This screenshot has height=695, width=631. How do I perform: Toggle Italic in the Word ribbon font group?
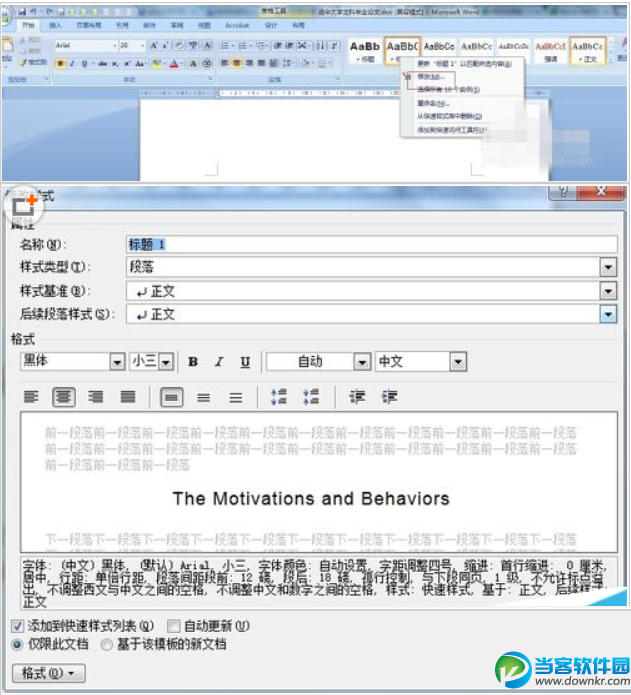(x=71, y=63)
